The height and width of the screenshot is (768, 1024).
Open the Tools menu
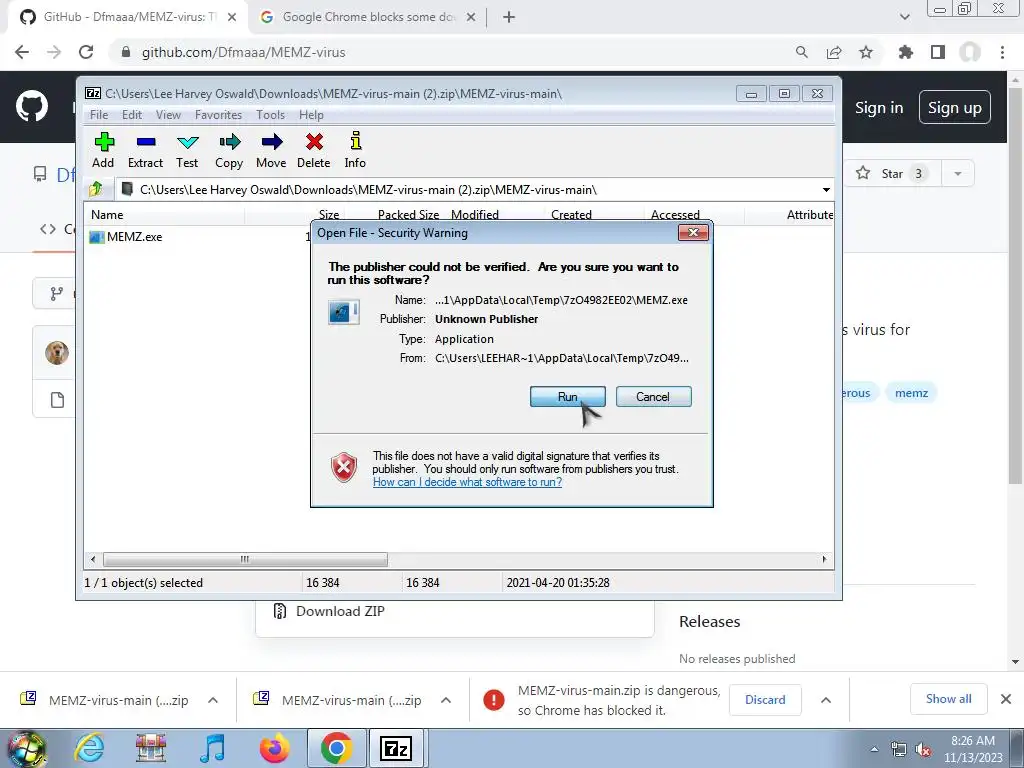pos(270,115)
